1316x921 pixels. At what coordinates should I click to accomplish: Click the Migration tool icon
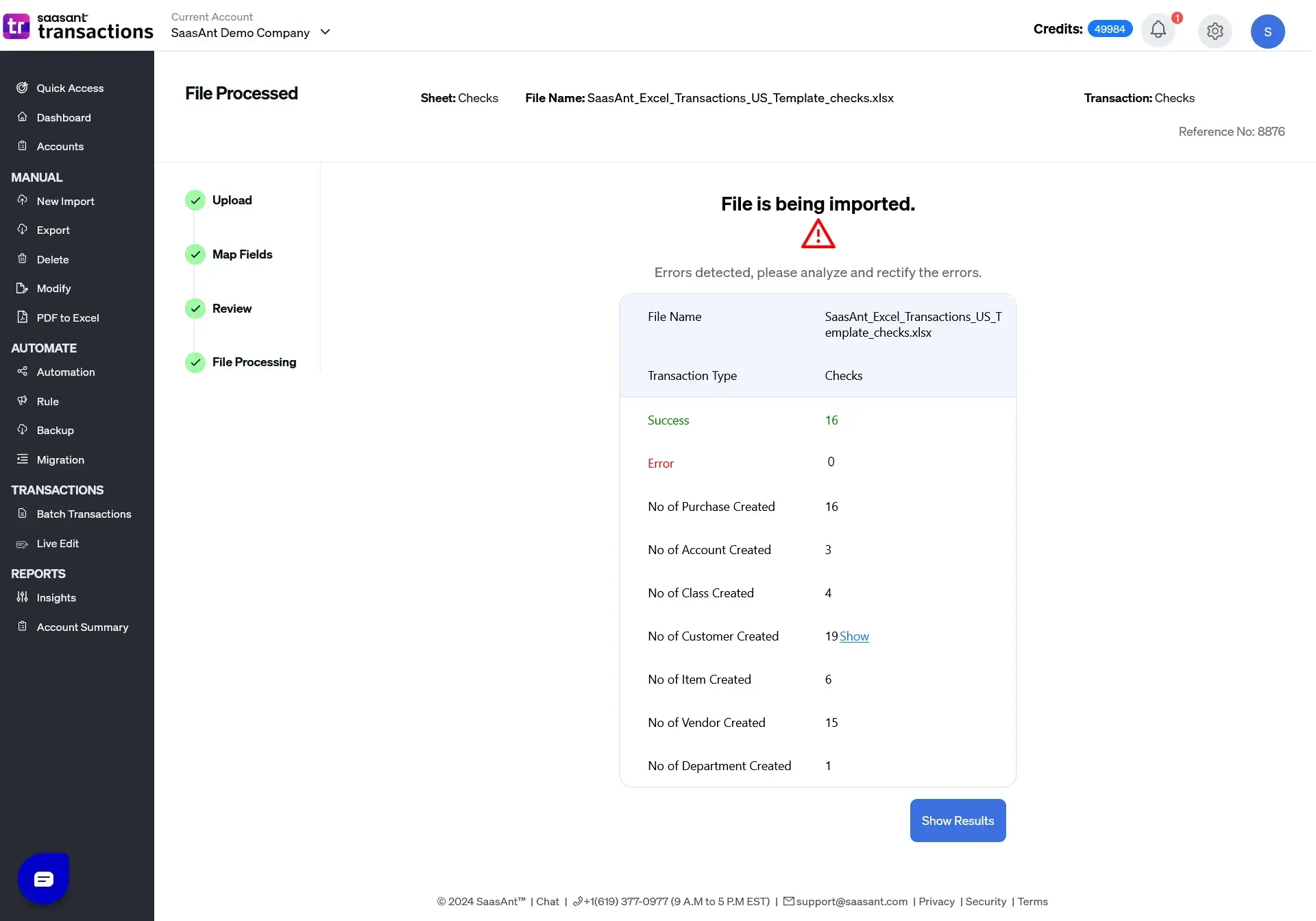click(21, 459)
